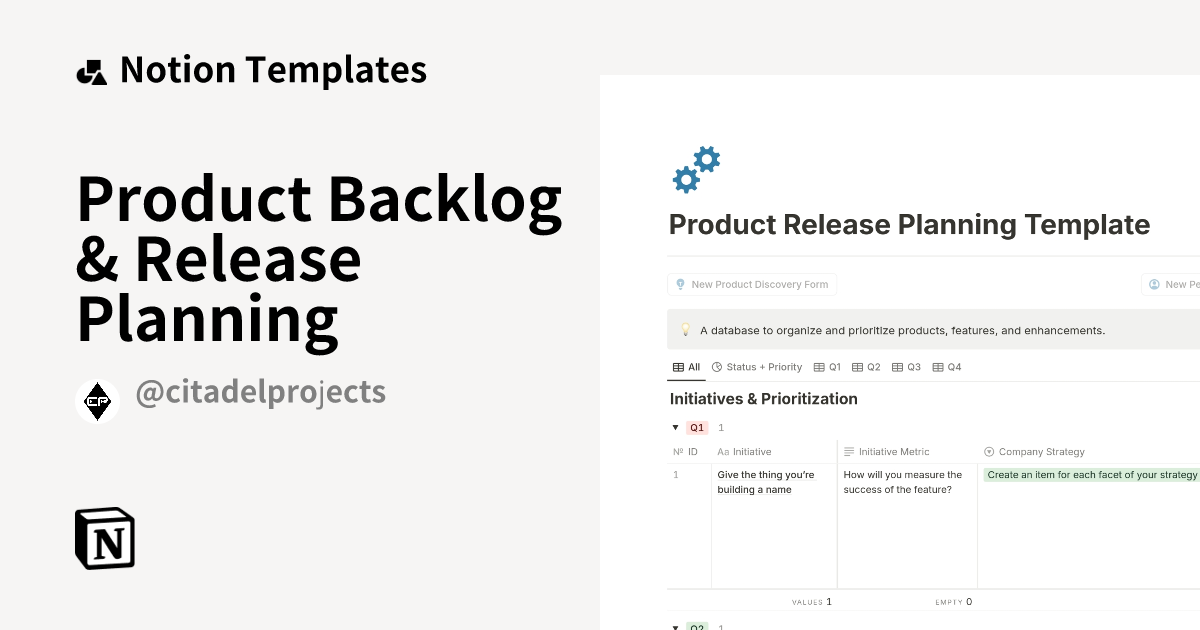This screenshot has width=1200, height=630.
Task: Switch to the Q3 view tab
Action: coord(910,367)
